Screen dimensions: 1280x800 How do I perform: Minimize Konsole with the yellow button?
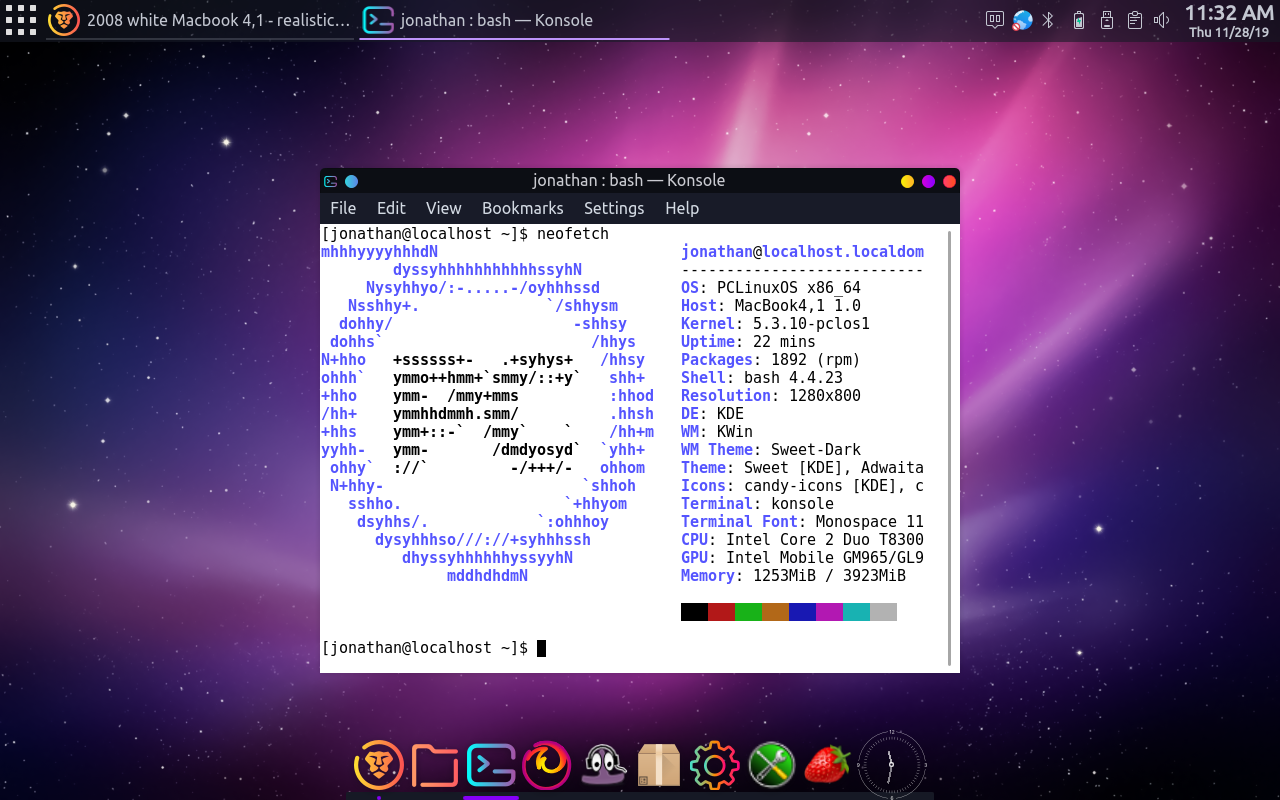(907, 181)
